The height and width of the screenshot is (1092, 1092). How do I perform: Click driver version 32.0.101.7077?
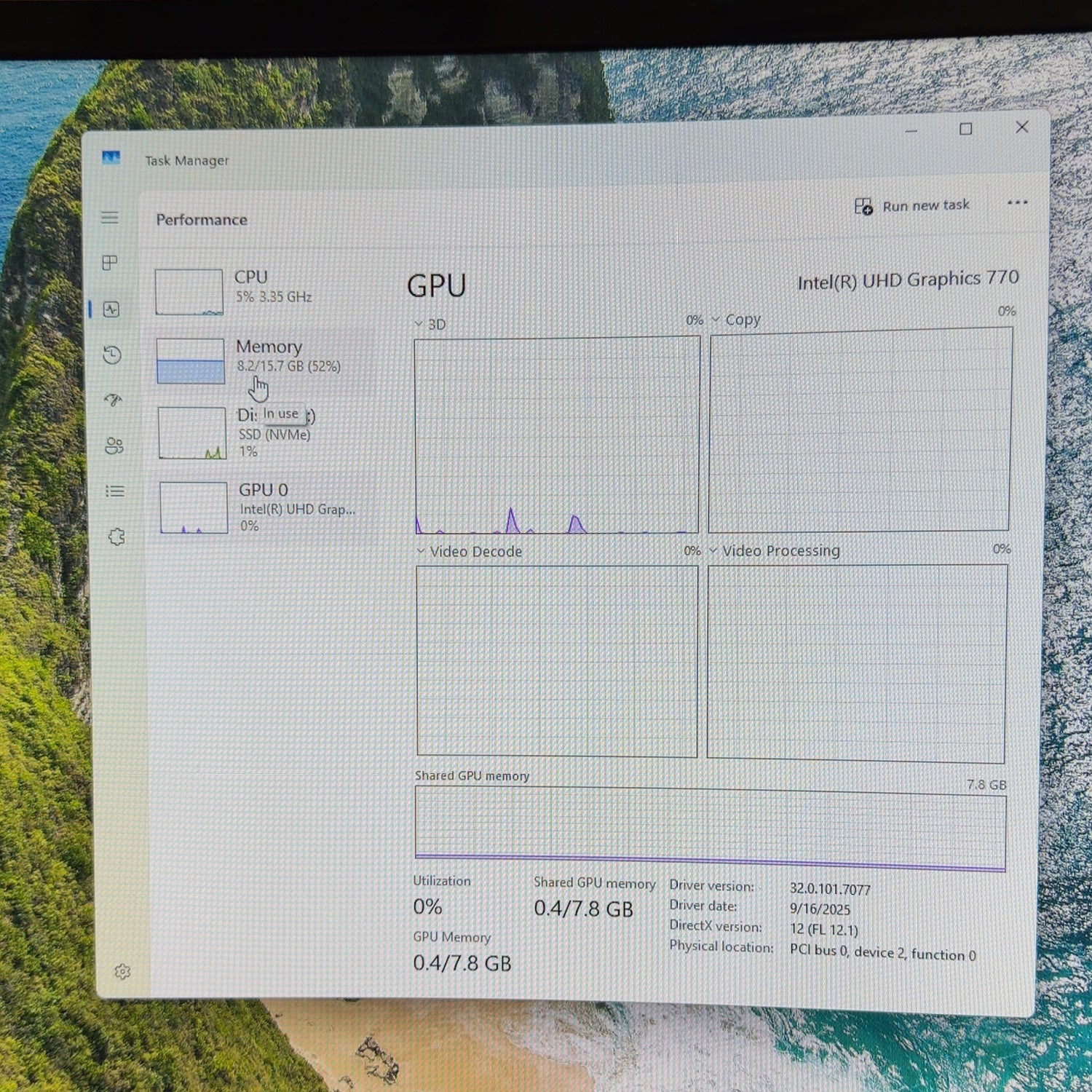click(830, 889)
